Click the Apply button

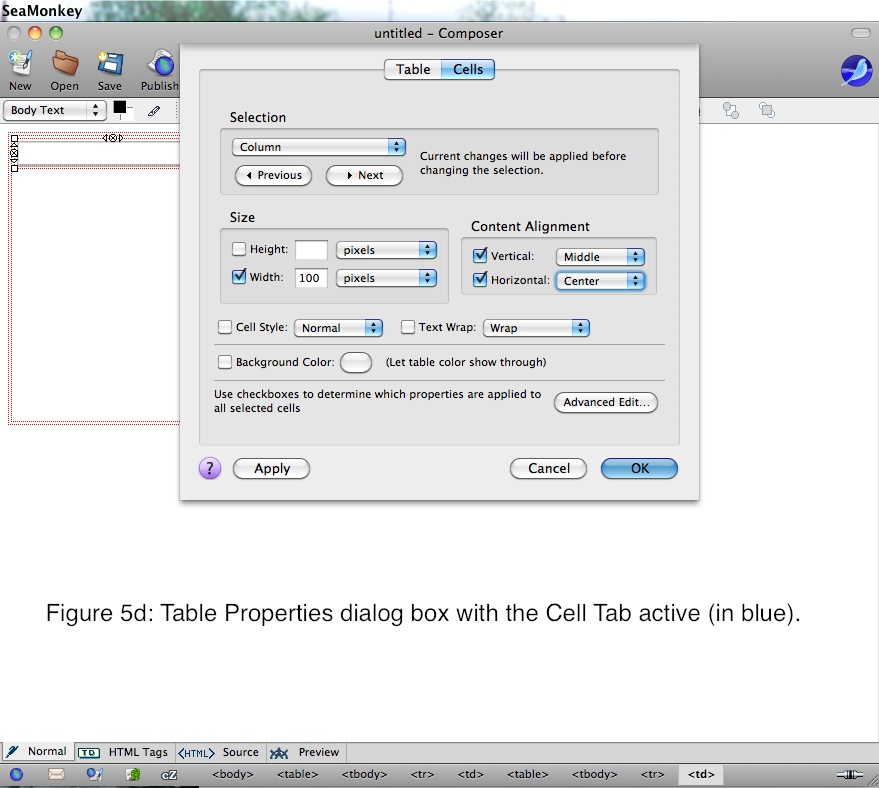[271, 468]
